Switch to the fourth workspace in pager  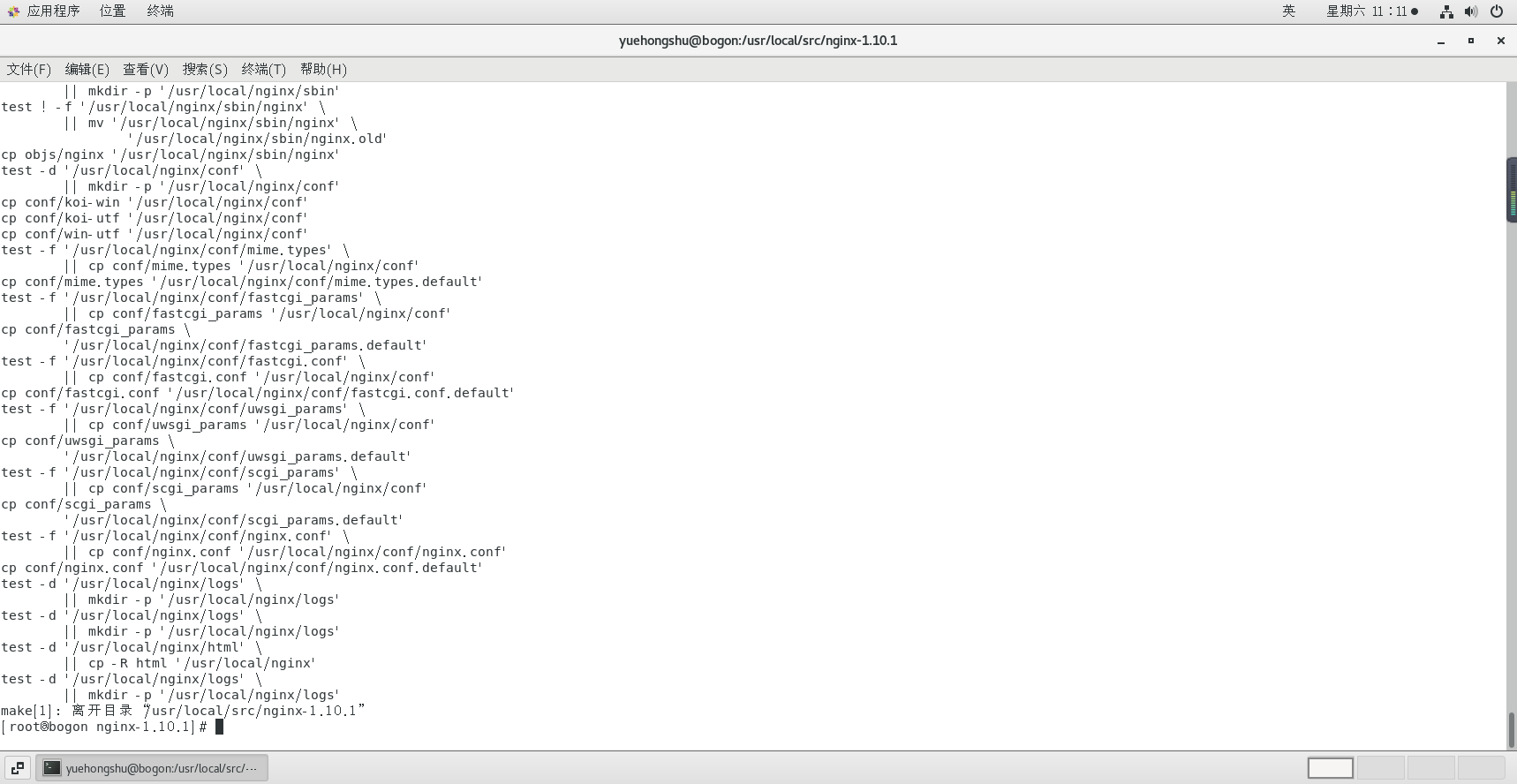[x=1481, y=768]
